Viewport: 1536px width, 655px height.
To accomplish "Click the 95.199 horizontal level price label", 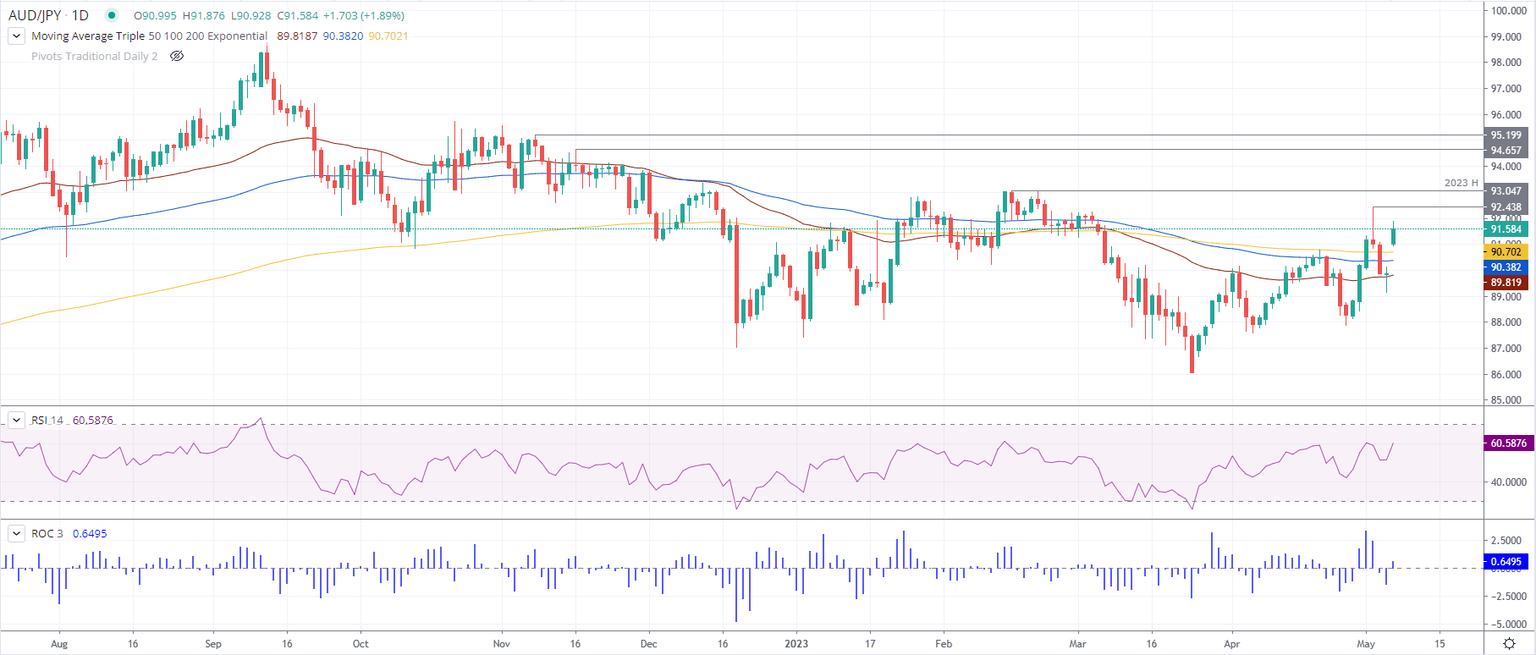I will tap(1506, 135).
